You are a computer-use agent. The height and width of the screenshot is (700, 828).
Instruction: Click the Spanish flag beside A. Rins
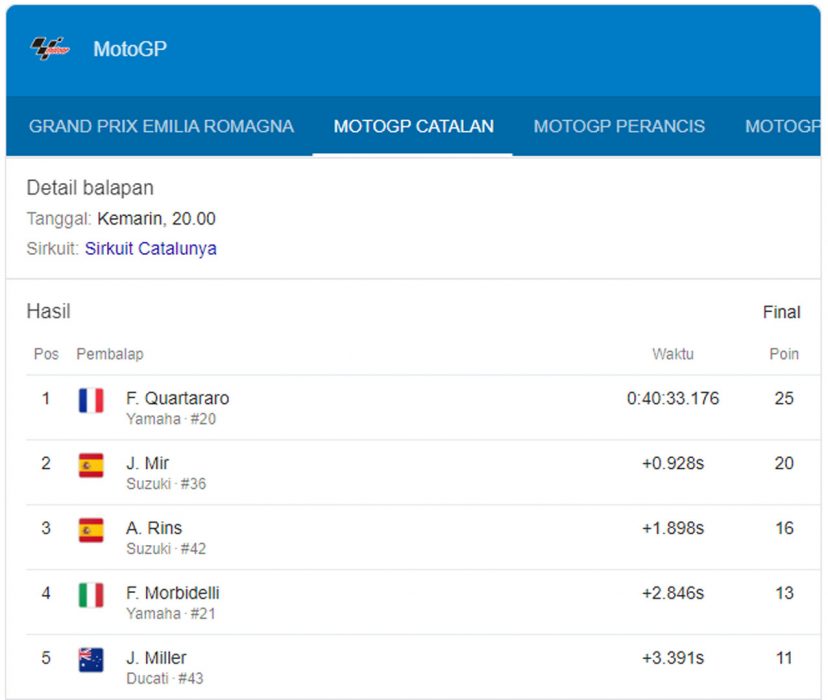click(91, 531)
